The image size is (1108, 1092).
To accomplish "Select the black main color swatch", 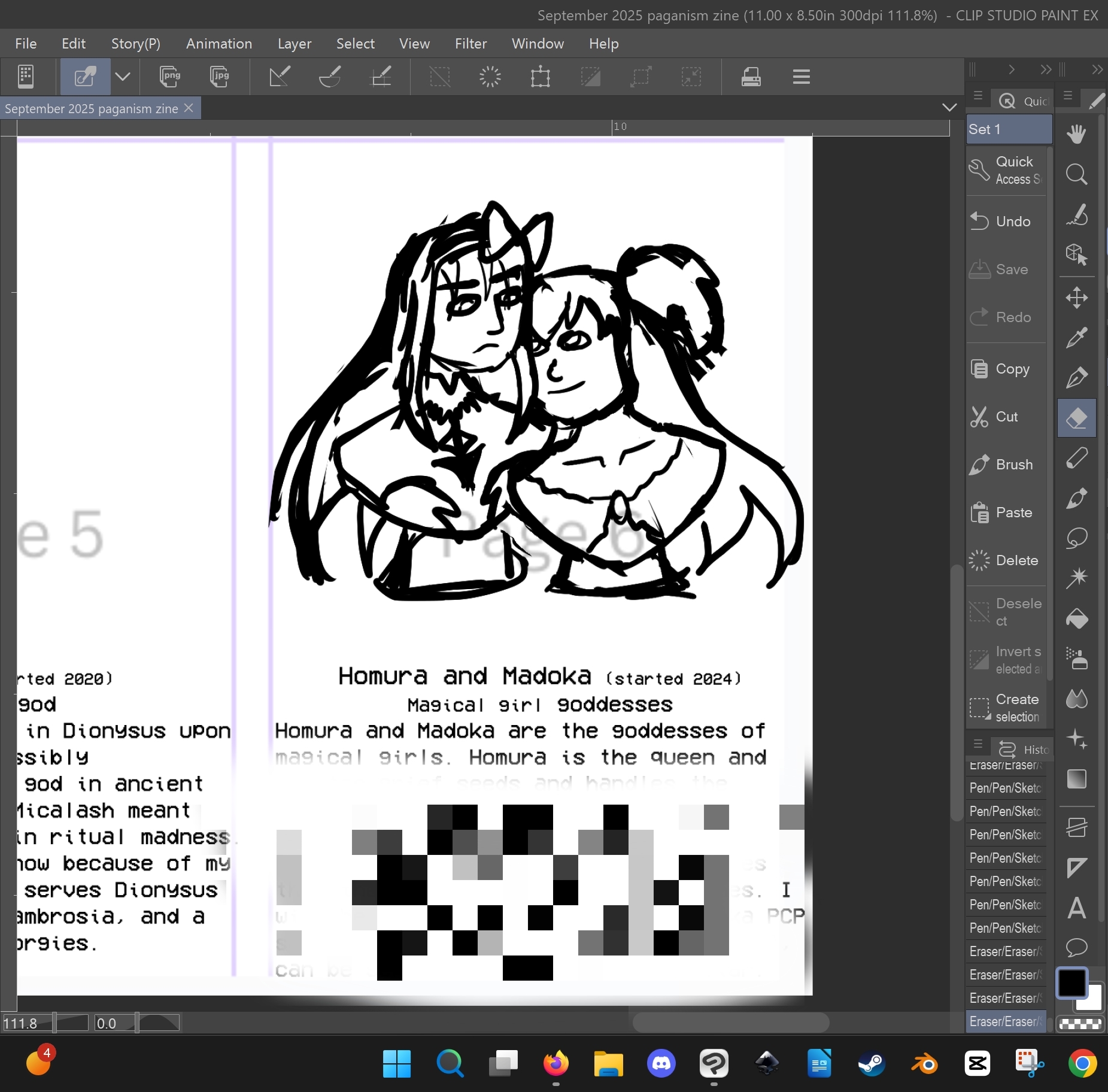I will click(x=1071, y=983).
